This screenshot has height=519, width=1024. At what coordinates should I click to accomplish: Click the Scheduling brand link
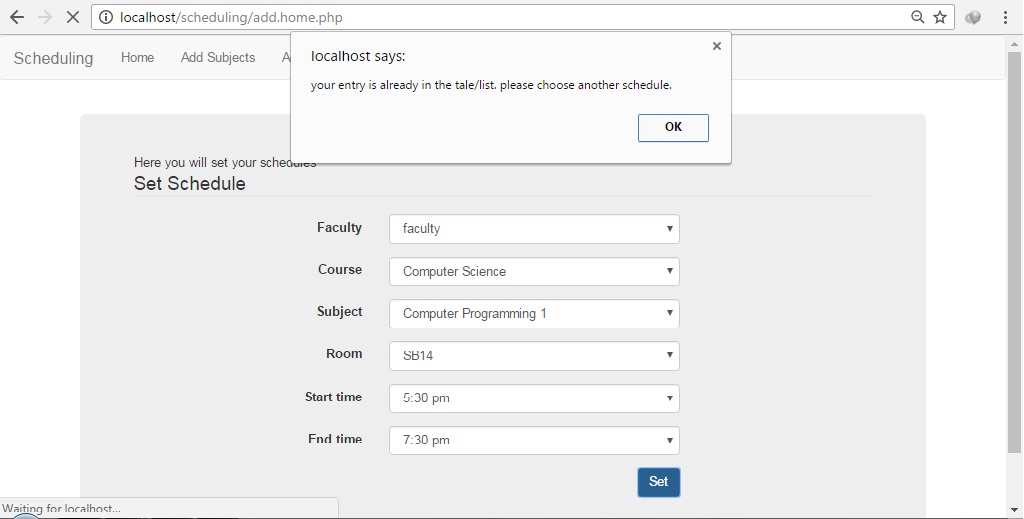(54, 58)
